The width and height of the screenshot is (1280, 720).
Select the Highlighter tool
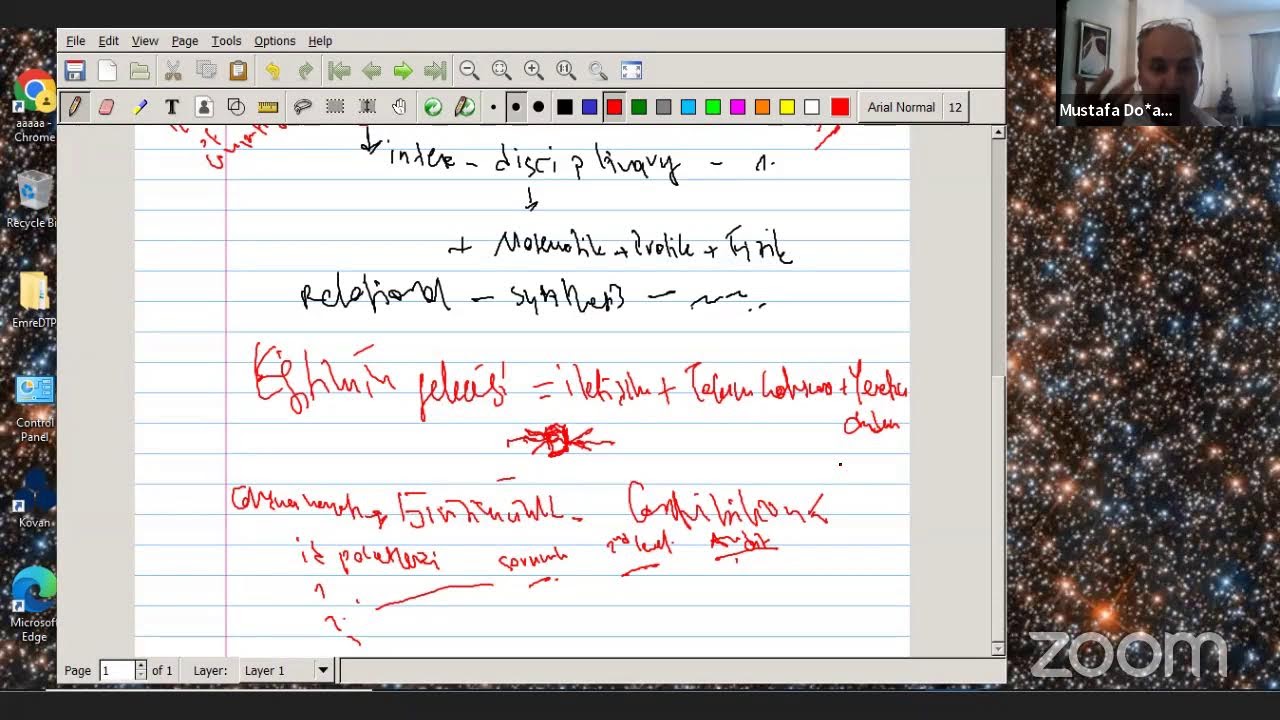[x=140, y=107]
